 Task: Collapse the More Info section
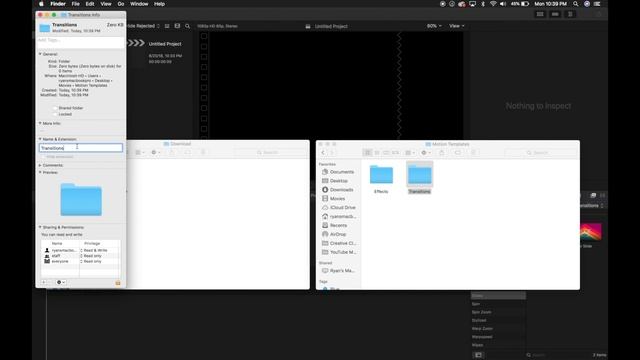pyautogui.click(x=40, y=123)
